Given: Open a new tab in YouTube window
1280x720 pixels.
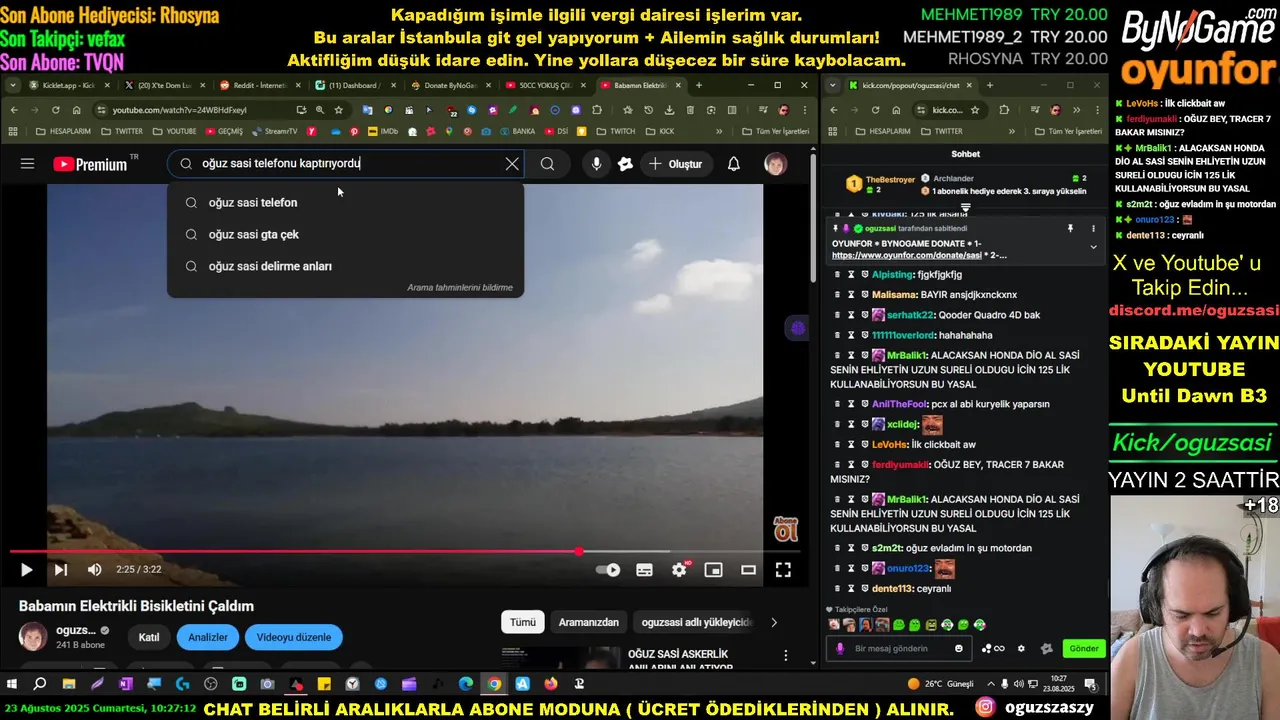Looking at the screenshot, I should (699, 85).
